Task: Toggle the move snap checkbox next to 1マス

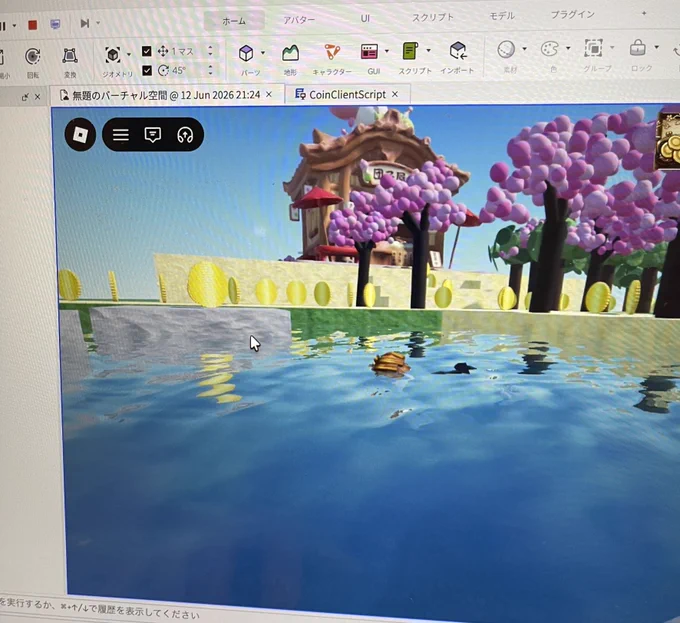Action: (x=147, y=51)
